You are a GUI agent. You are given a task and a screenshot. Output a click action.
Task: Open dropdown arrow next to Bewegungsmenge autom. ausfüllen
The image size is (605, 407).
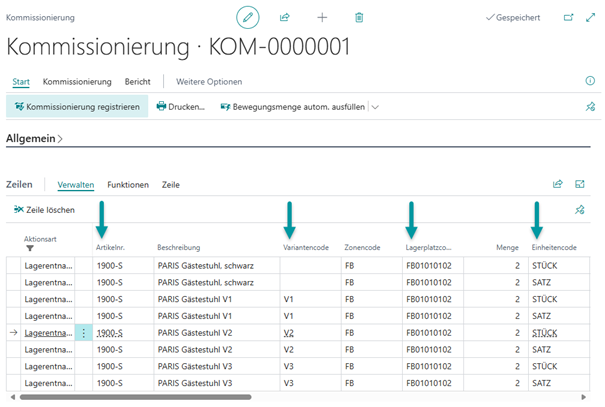[376, 107]
